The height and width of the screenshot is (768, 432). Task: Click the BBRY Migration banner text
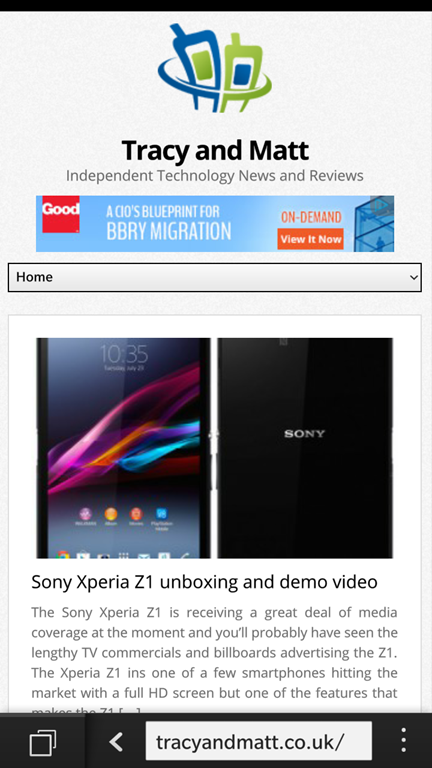coord(168,231)
